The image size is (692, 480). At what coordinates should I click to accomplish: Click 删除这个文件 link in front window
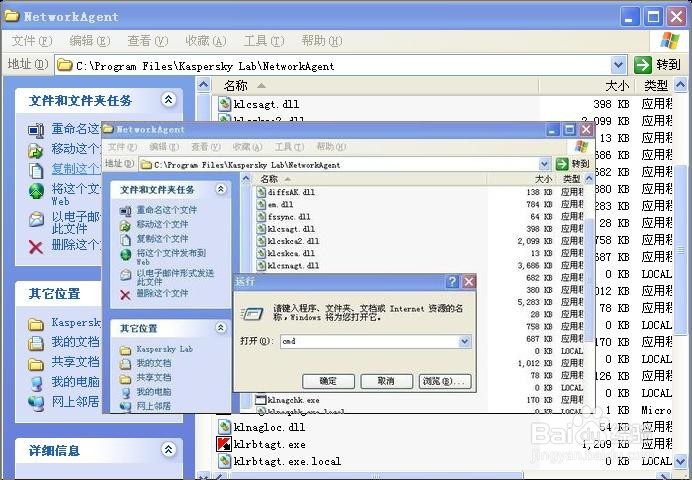click(162, 293)
